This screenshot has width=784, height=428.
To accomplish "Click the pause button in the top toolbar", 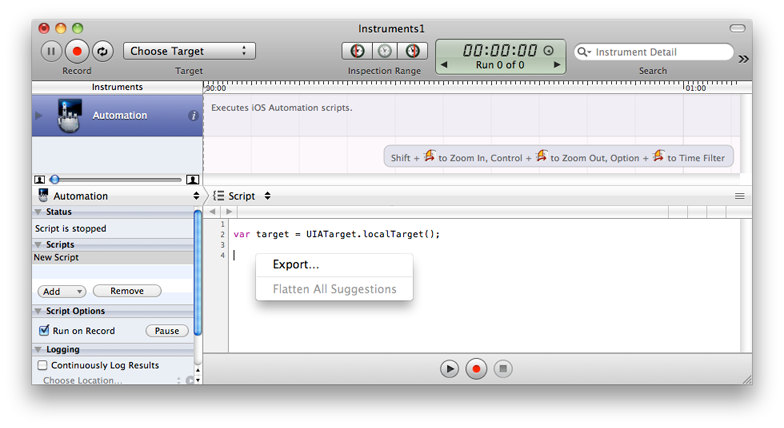I will (51, 51).
